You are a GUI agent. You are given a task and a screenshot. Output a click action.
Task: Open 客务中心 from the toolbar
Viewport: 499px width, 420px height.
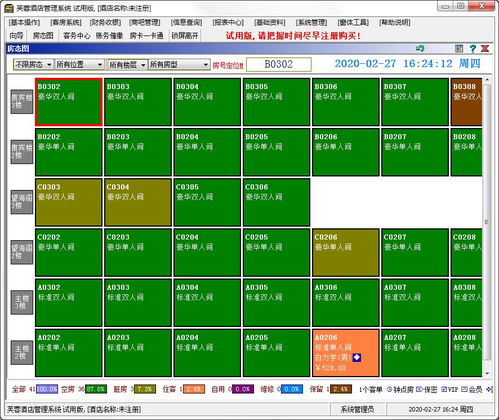(76, 35)
